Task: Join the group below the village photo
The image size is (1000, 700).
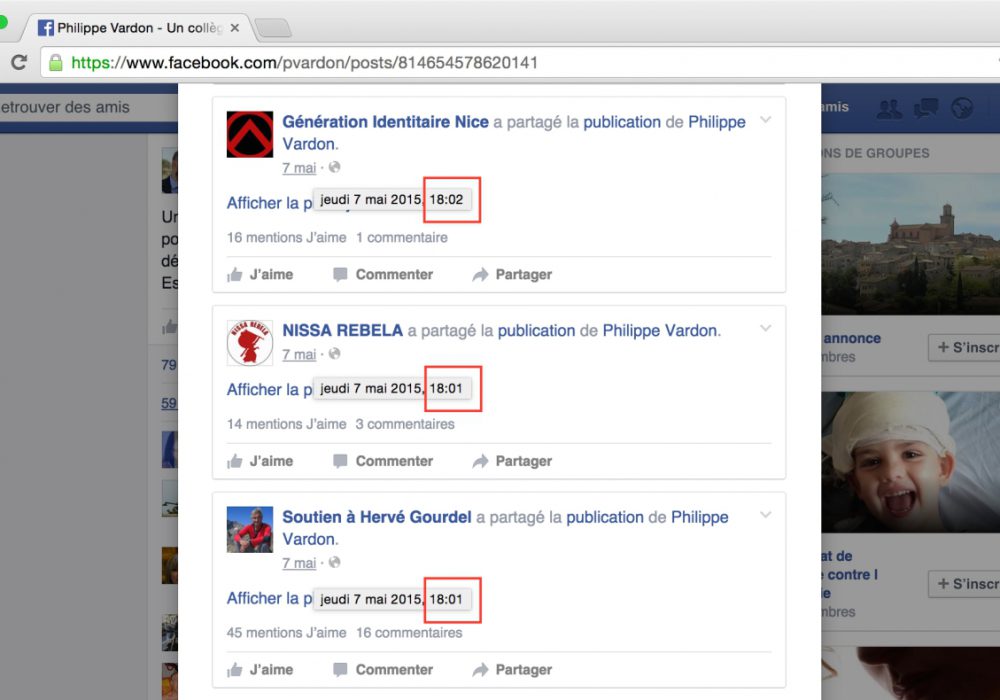Action: [x=964, y=347]
